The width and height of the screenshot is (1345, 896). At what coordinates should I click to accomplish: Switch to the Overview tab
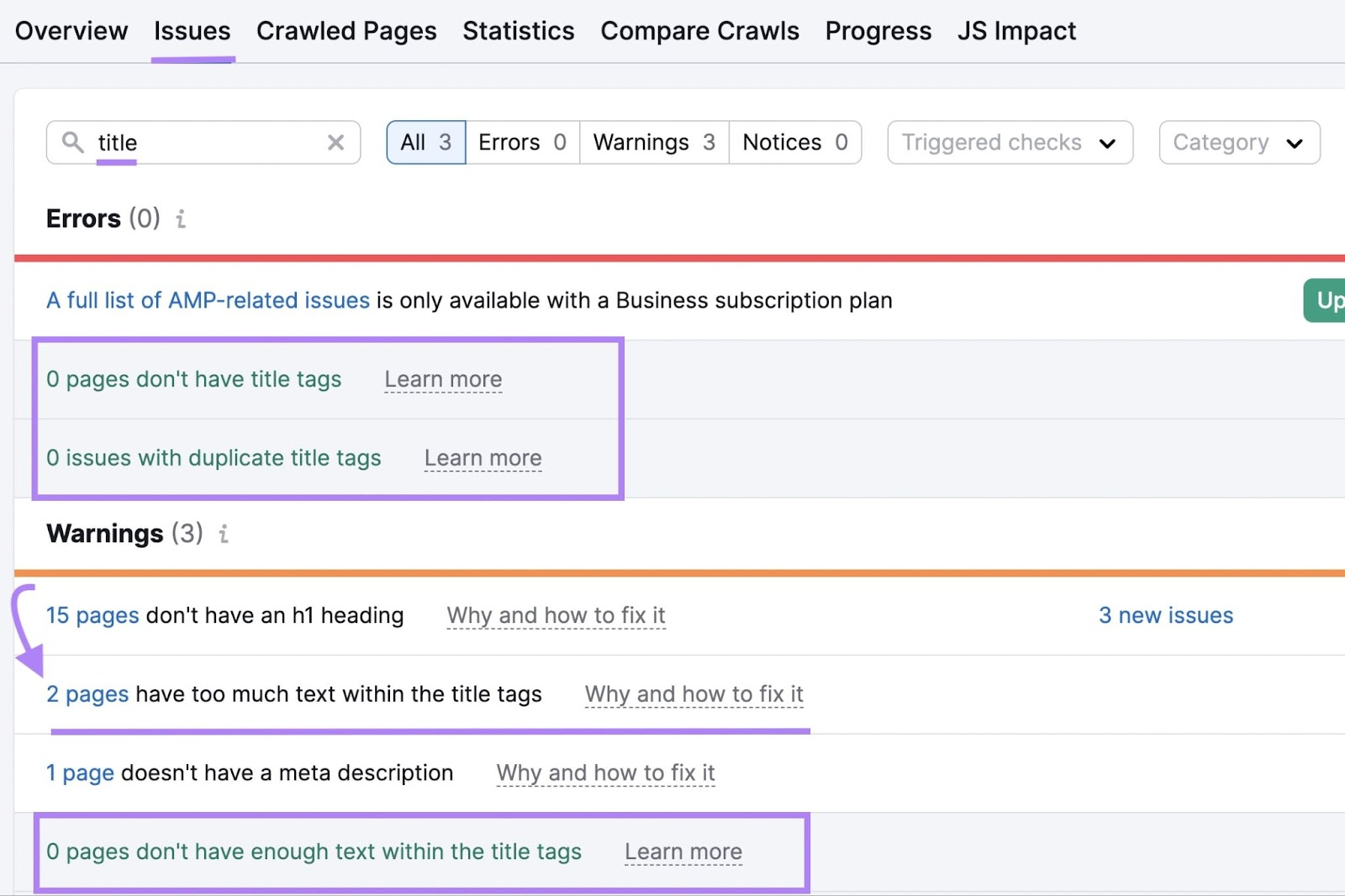(71, 31)
